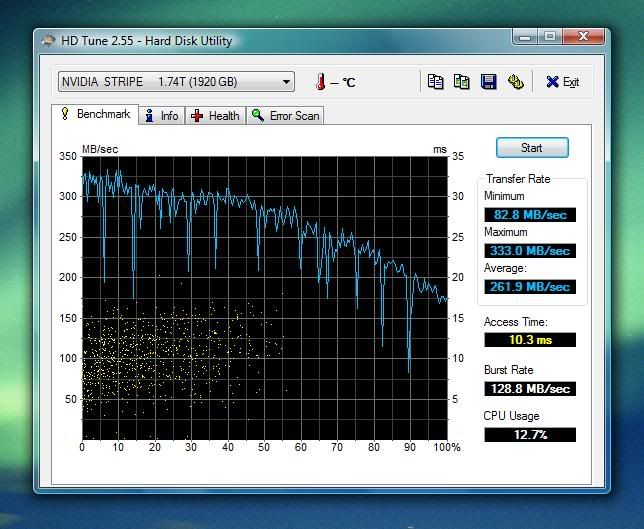Open the Error Scan tab
This screenshot has height=529, width=644.
(285, 116)
